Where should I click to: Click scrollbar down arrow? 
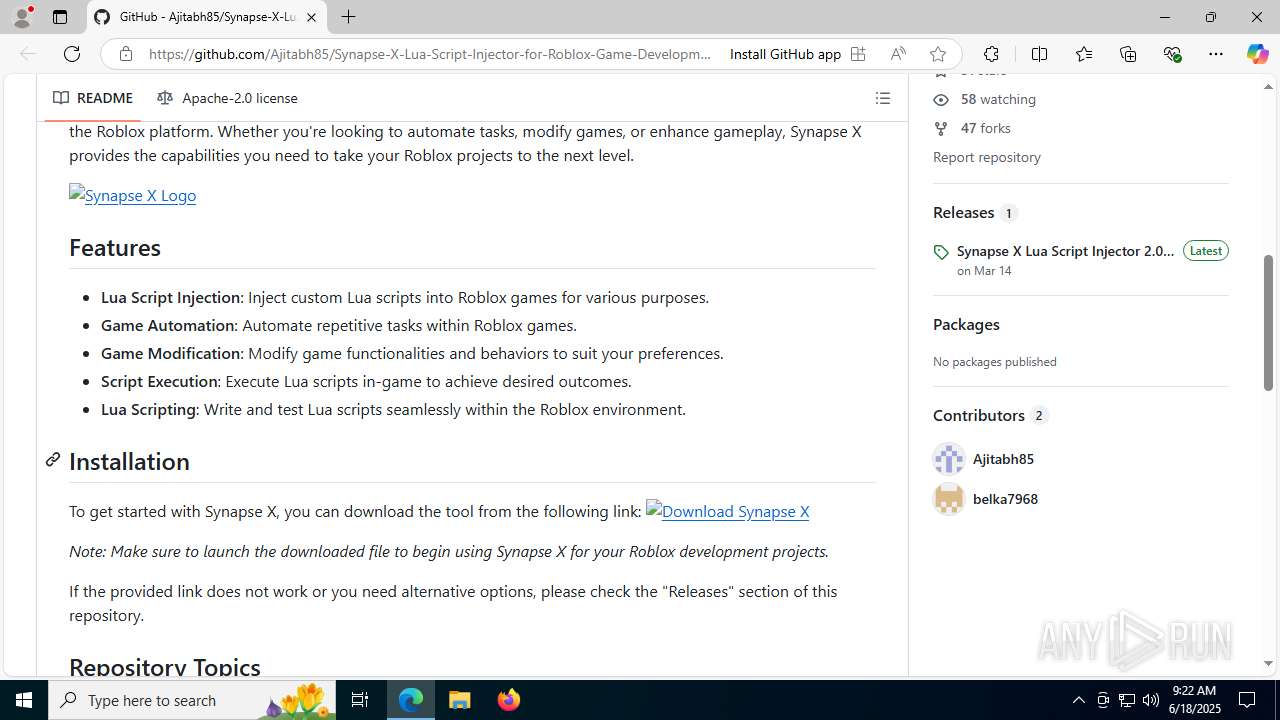point(1268,664)
